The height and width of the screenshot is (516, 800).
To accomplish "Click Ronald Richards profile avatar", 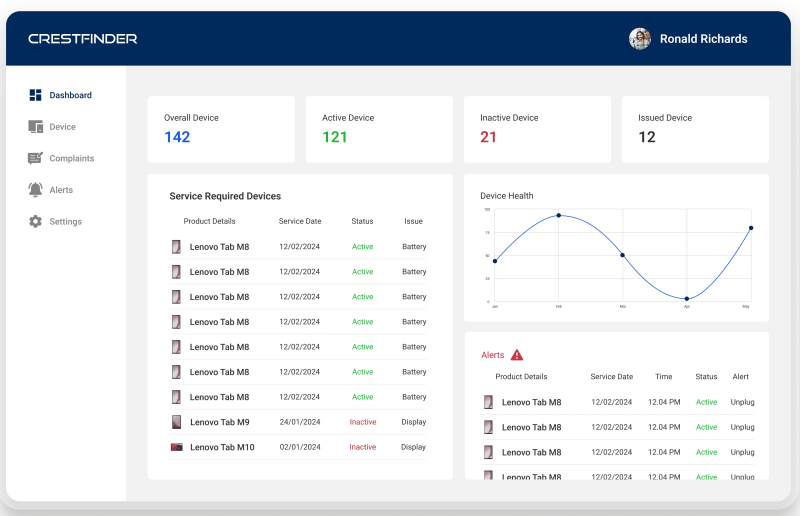I will tap(640, 39).
